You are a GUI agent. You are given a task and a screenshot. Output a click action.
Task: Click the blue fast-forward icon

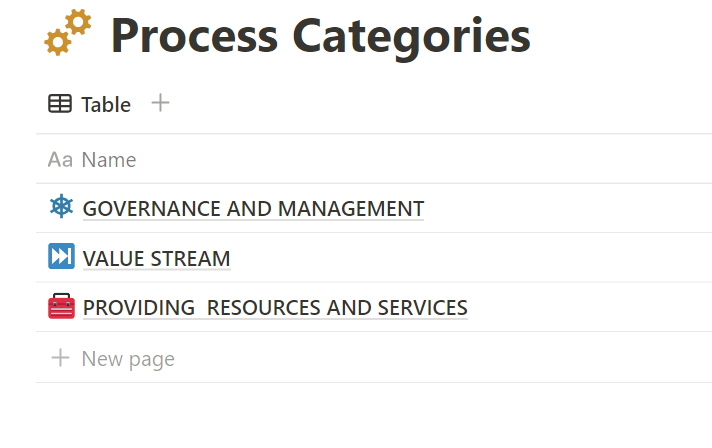(x=61, y=257)
